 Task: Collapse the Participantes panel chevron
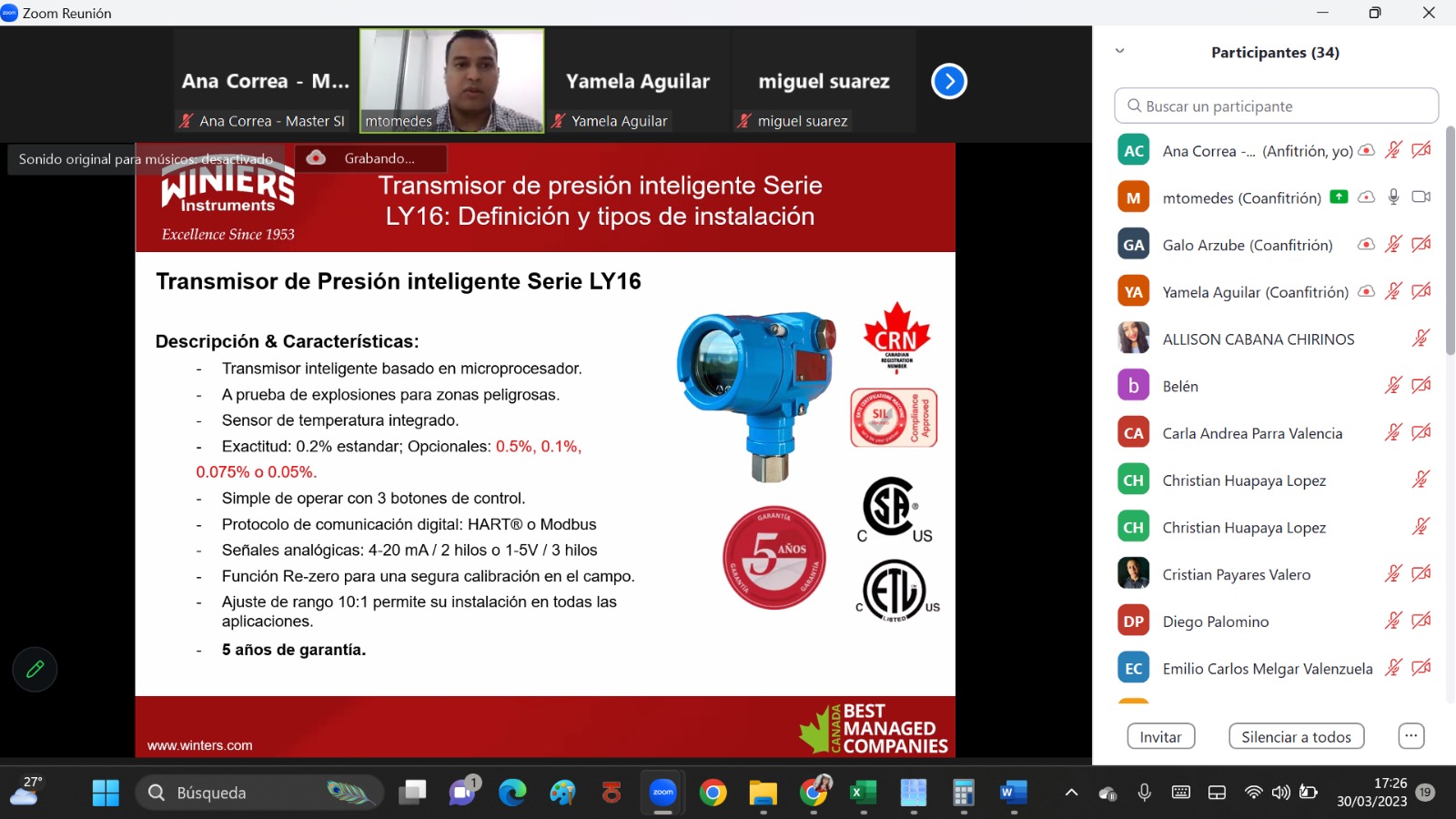click(1120, 52)
